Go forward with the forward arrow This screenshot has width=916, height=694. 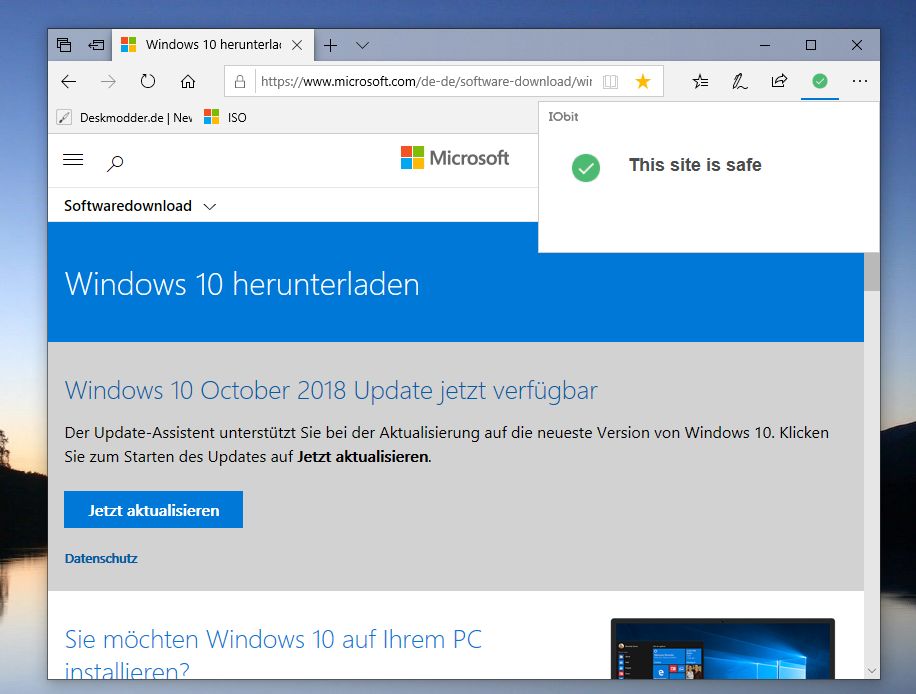tap(108, 81)
